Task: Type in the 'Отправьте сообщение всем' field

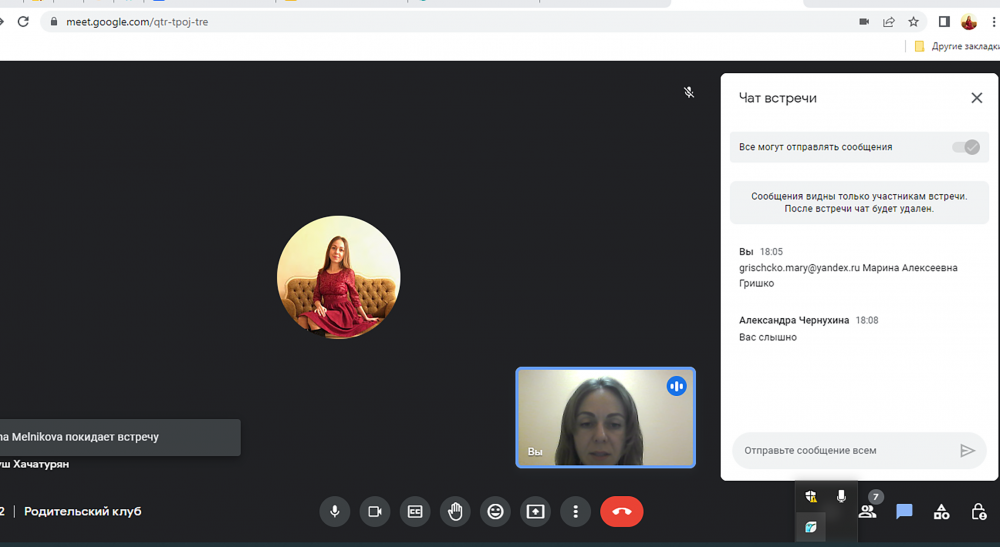Action: pos(840,451)
